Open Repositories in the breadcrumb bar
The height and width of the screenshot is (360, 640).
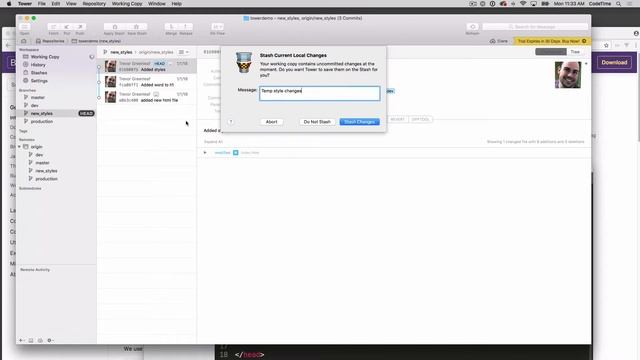[x=50, y=41]
